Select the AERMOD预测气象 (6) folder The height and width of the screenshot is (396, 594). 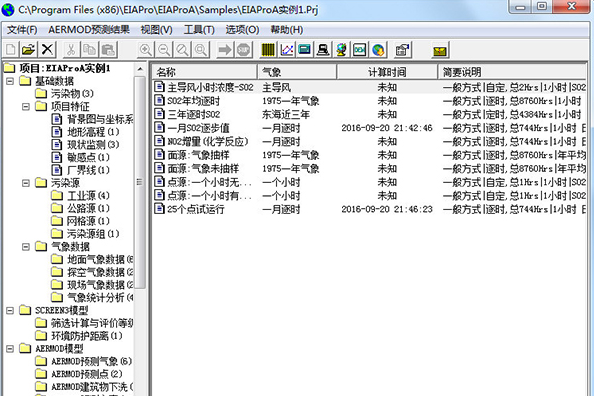tap(84, 361)
